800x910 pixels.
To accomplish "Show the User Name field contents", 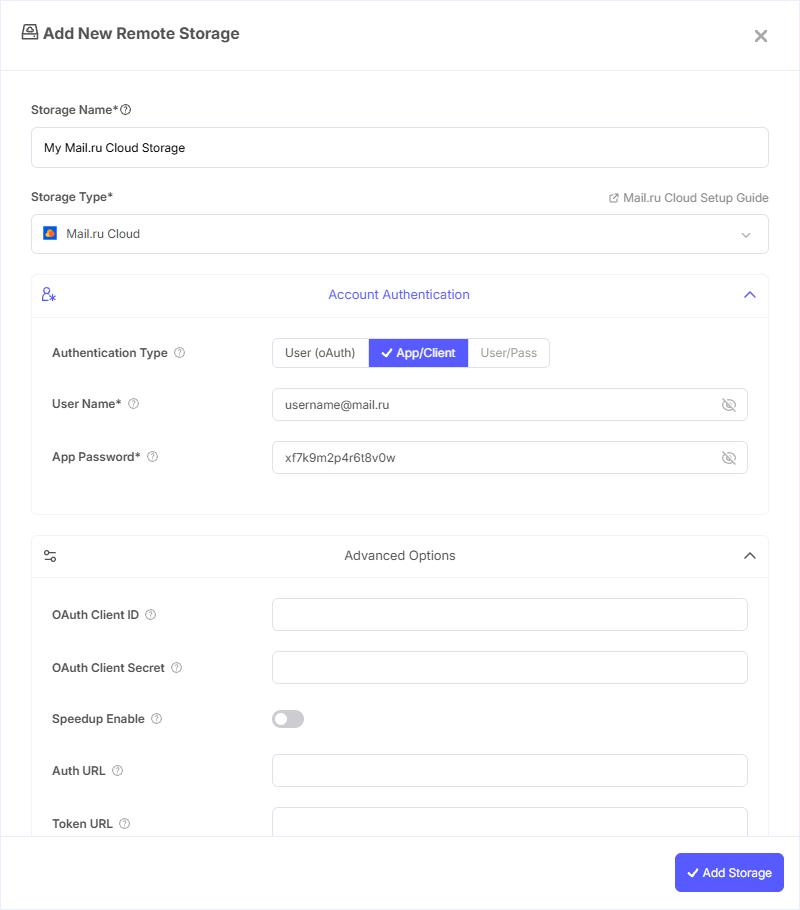I will pos(729,404).
